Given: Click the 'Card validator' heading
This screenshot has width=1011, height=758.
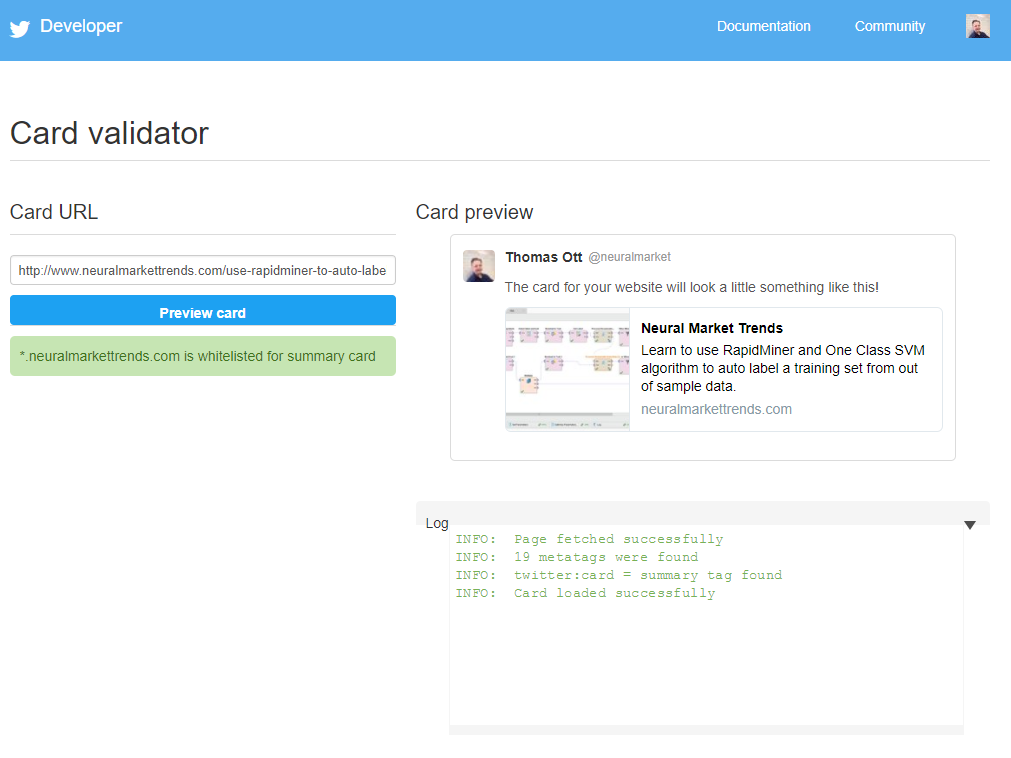Looking at the screenshot, I should click(110, 133).
